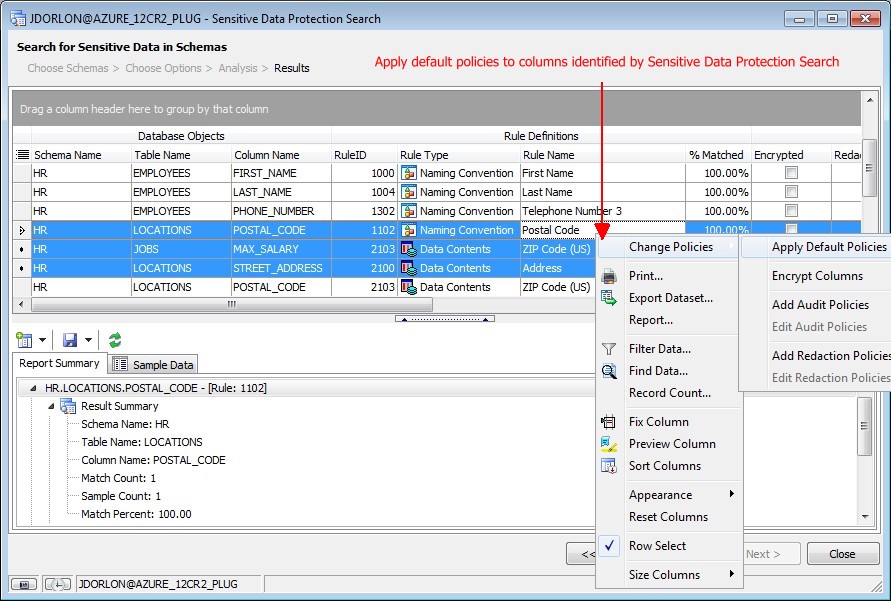Check Encrypted box for PHONE_NUMBER row

pos(791,211)
